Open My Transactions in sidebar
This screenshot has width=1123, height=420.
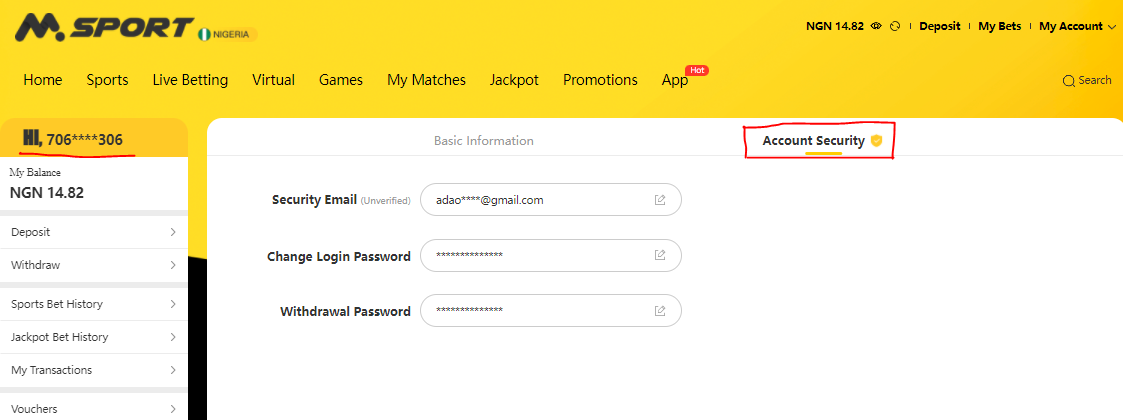pyautogui.click(x=94, y=370)
